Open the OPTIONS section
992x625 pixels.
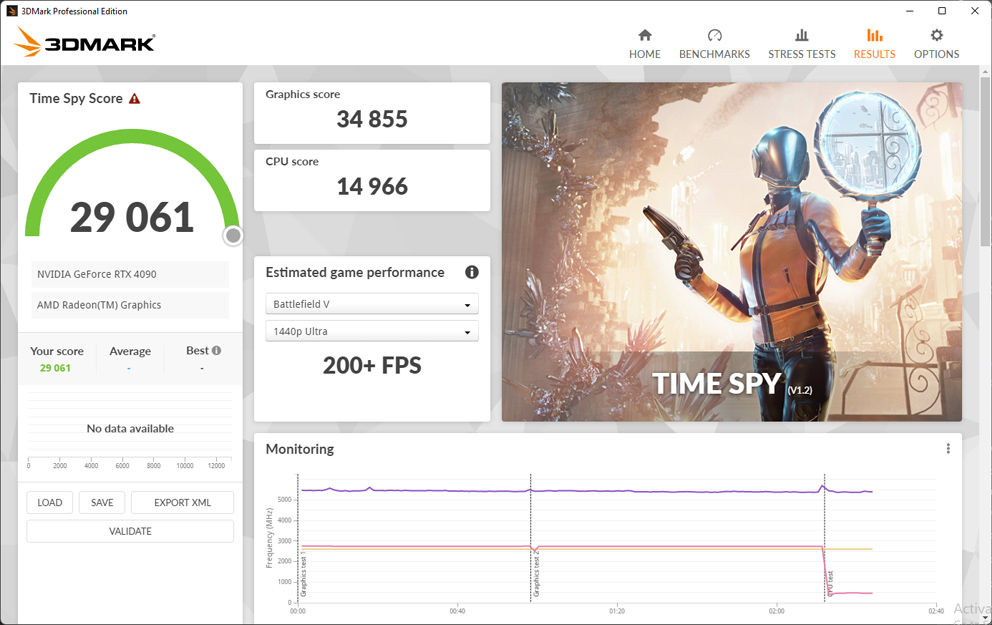(x=936, y=44)
